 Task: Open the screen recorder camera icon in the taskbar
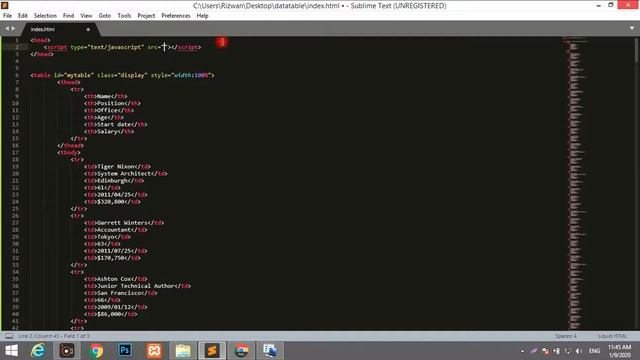pos(67,351)
